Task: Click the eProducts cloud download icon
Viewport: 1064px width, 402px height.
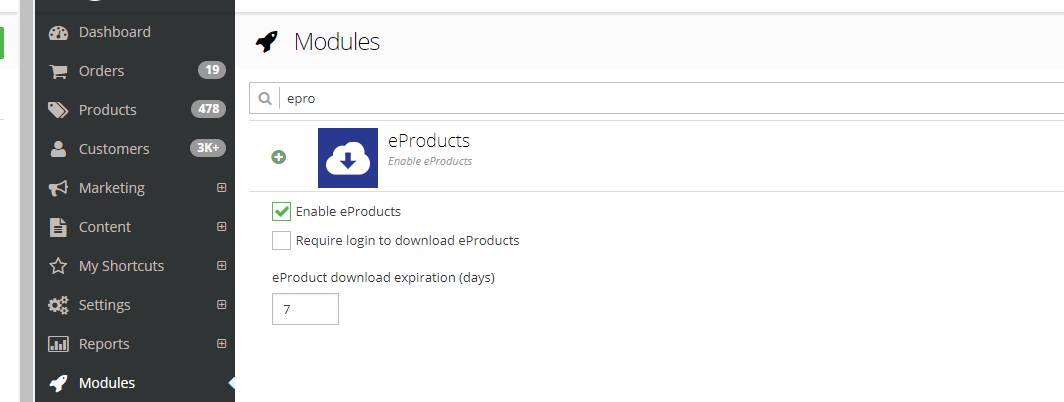Action: [347, 158]
